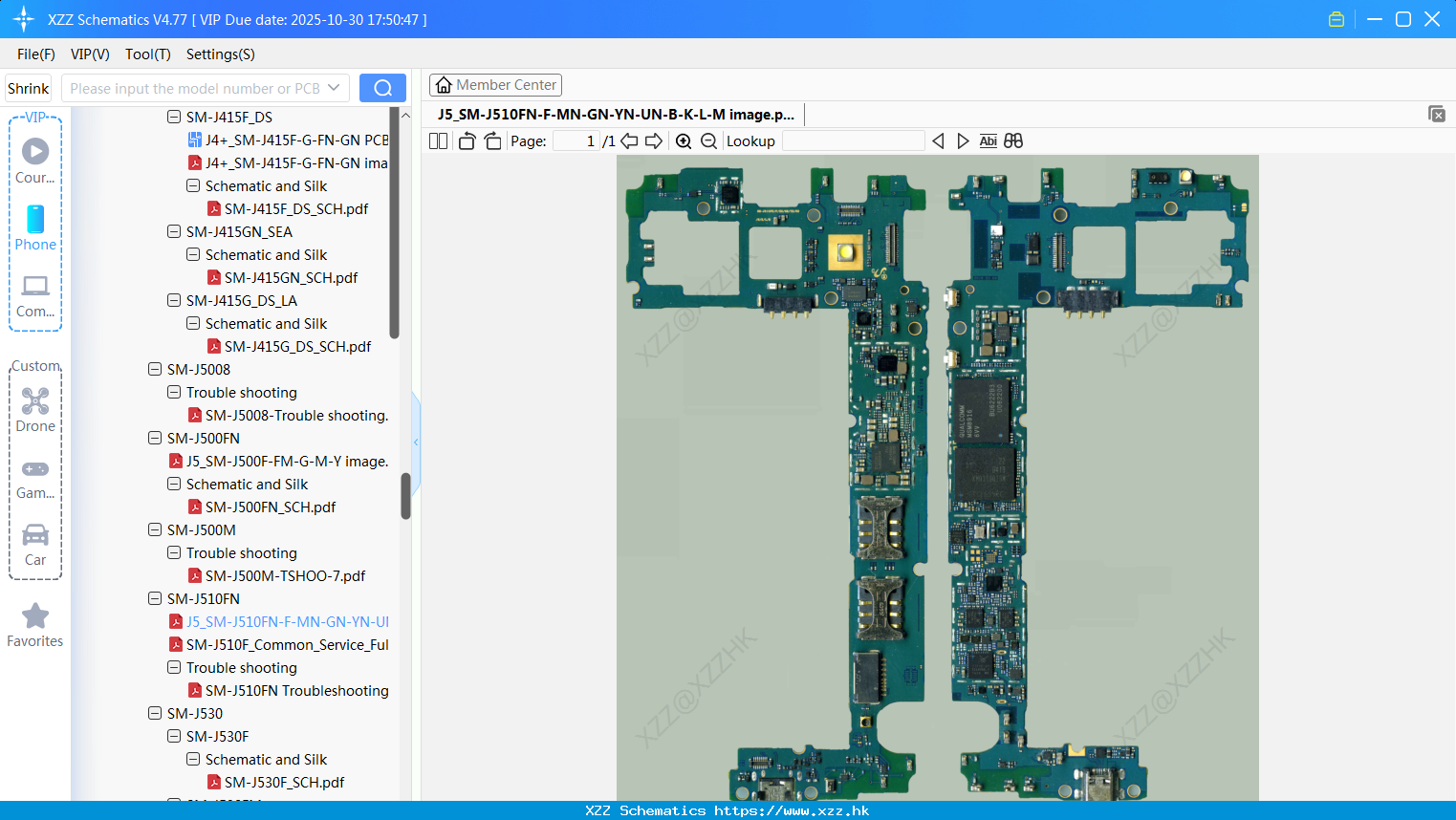The width and height of the screenshot is (1456, 820).
Task: Open SM-J5008-Trouble shooting file
Action: pyautogui.click(x=288, y=415)
